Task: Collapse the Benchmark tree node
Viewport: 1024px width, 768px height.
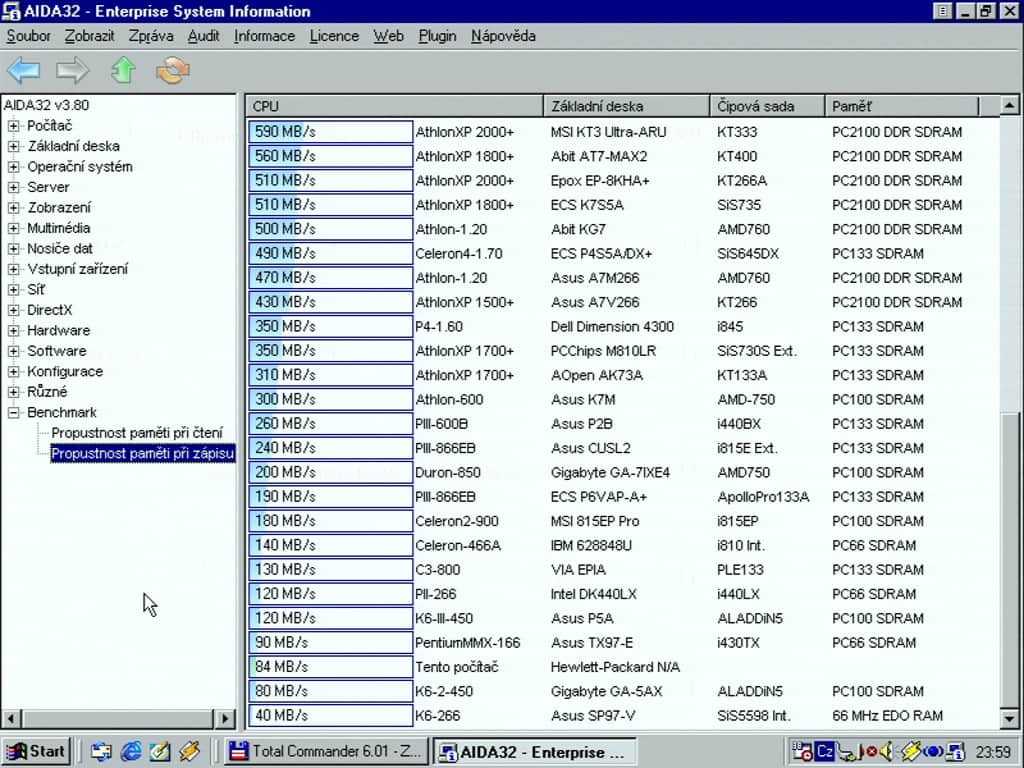Action: (x=13, y=412)
